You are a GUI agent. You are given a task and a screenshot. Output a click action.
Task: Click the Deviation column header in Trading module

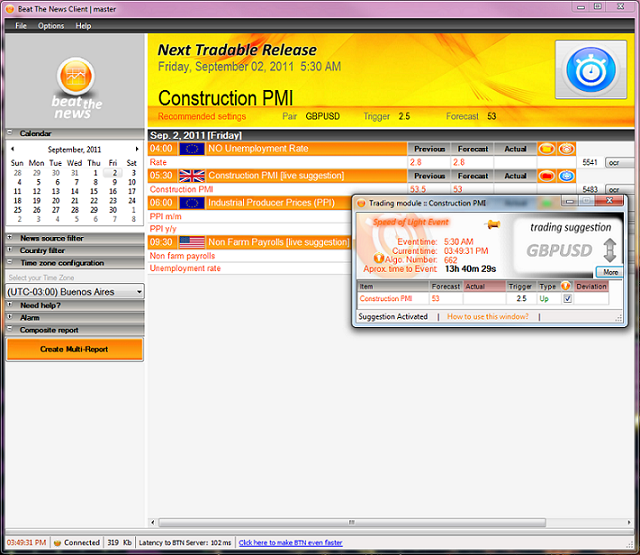click(591, 286)
